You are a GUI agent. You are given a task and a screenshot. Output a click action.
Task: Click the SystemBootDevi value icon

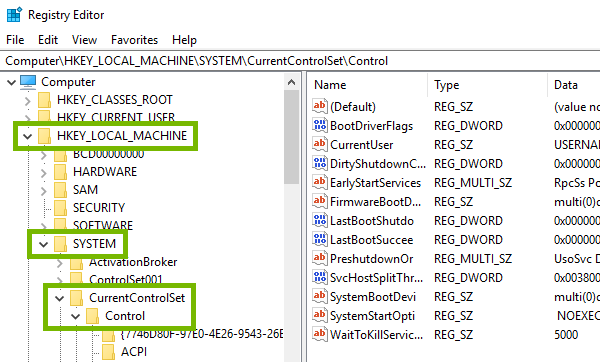(x=320, y=296)
